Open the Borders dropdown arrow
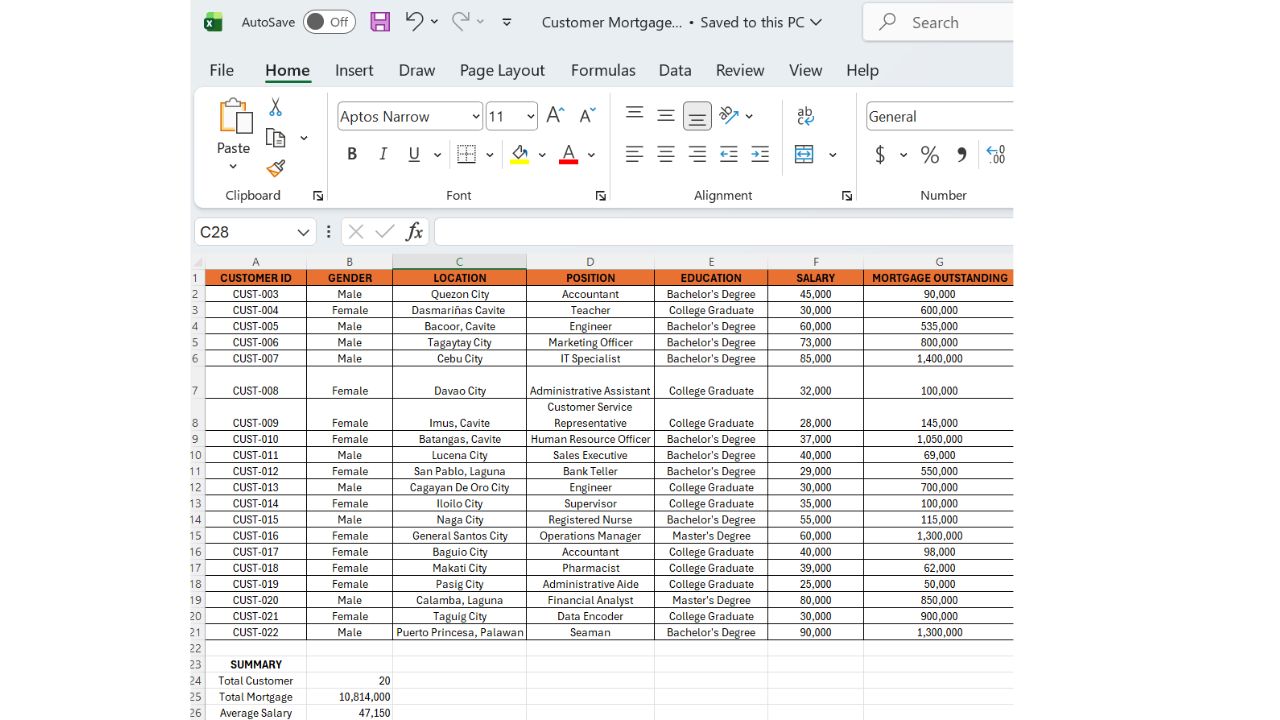 point(489,155)
